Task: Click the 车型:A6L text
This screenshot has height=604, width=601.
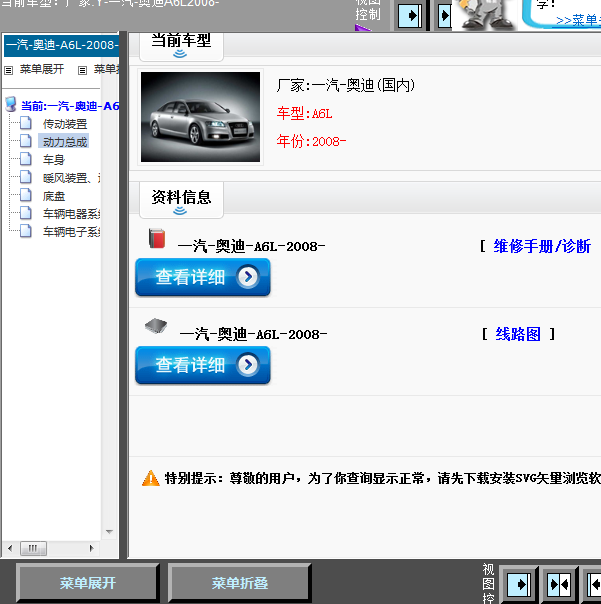Action: pyautogui.click(x=304, y=114)
